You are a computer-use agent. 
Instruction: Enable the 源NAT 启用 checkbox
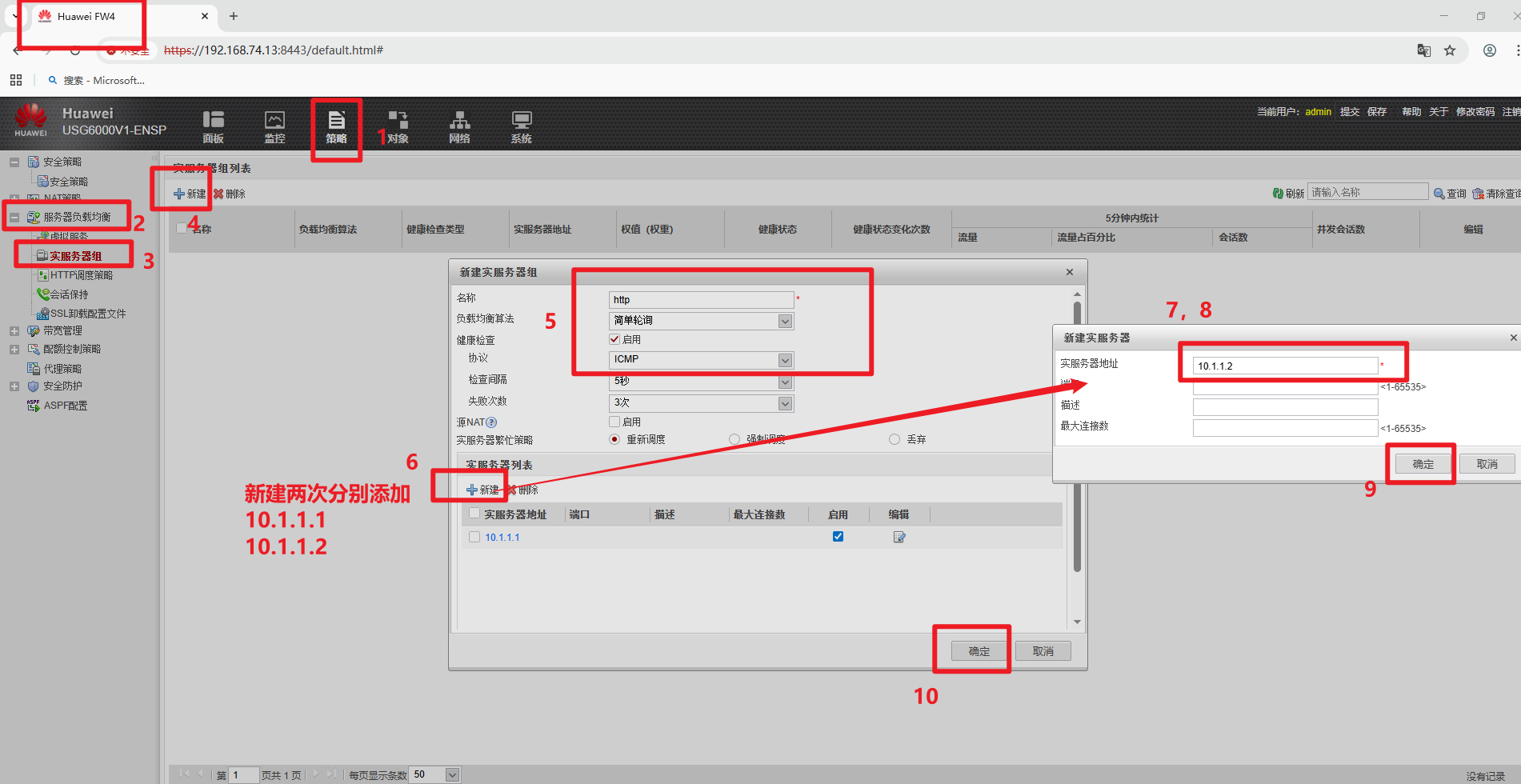point(614,422)
